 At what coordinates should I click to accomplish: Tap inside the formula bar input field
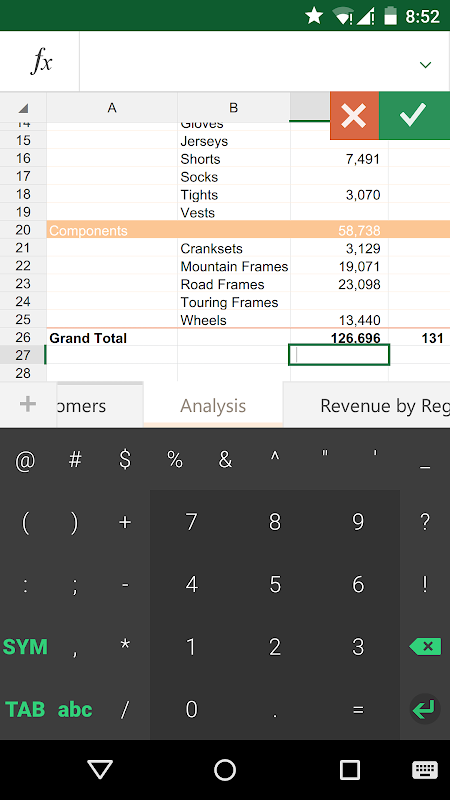point(247,62)
